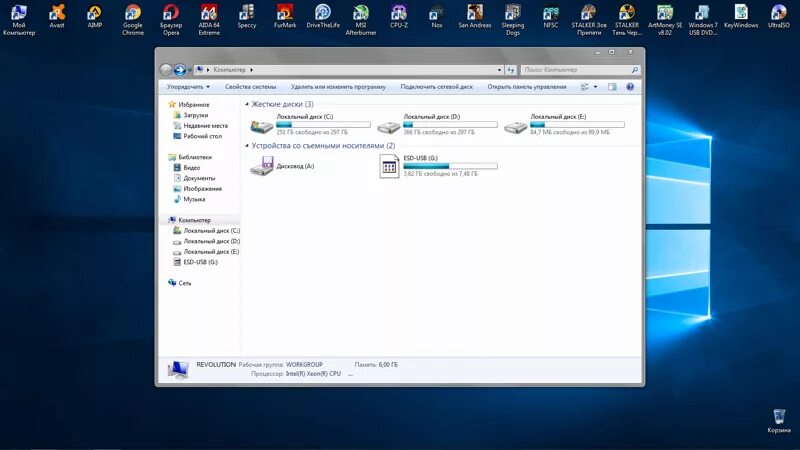The image size is (800, 450).
Task: Select the Windows 7 USB DVD icon
Action: coord(703,19)
